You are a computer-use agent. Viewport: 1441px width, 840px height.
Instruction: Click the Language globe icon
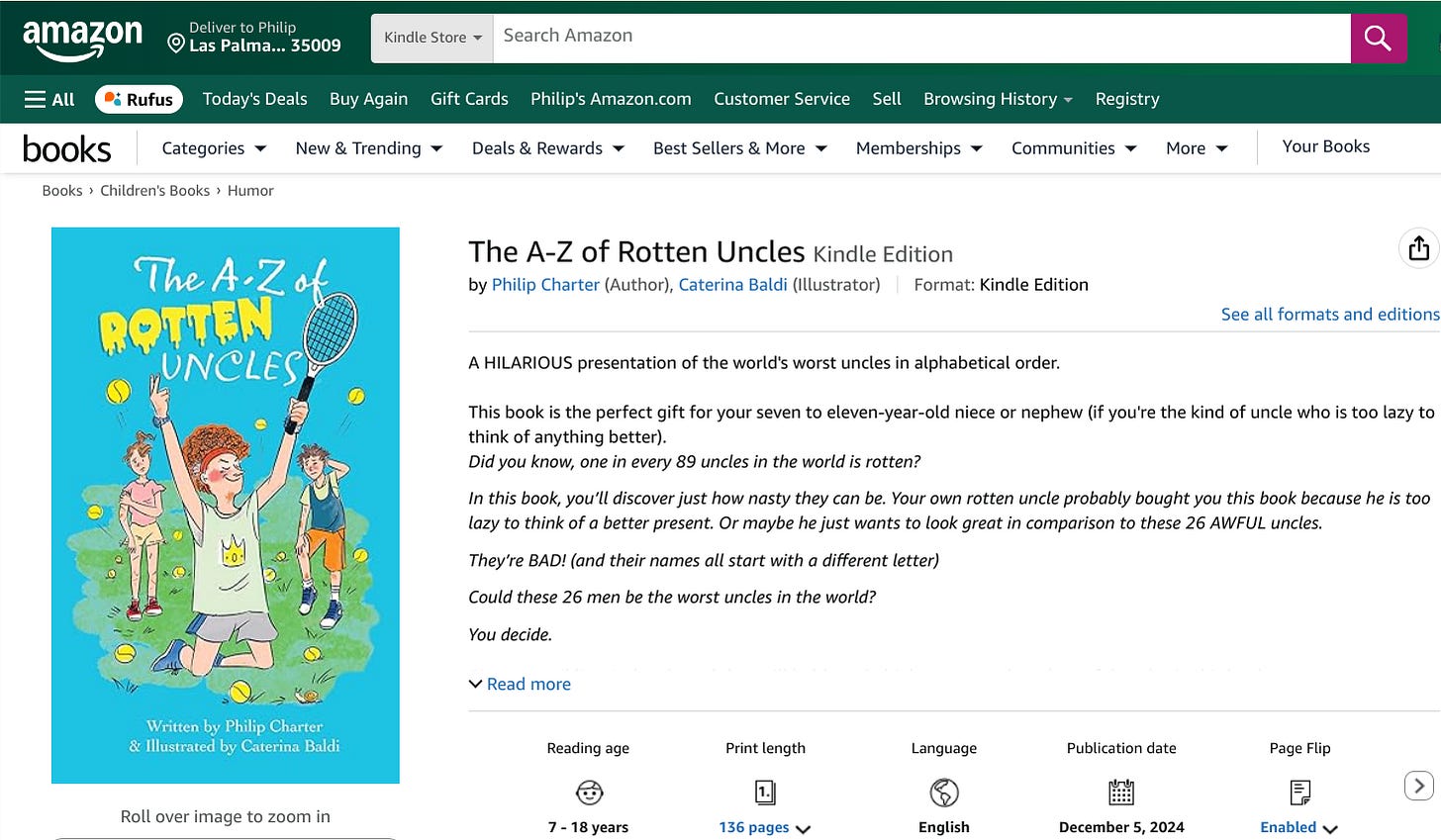944,793
